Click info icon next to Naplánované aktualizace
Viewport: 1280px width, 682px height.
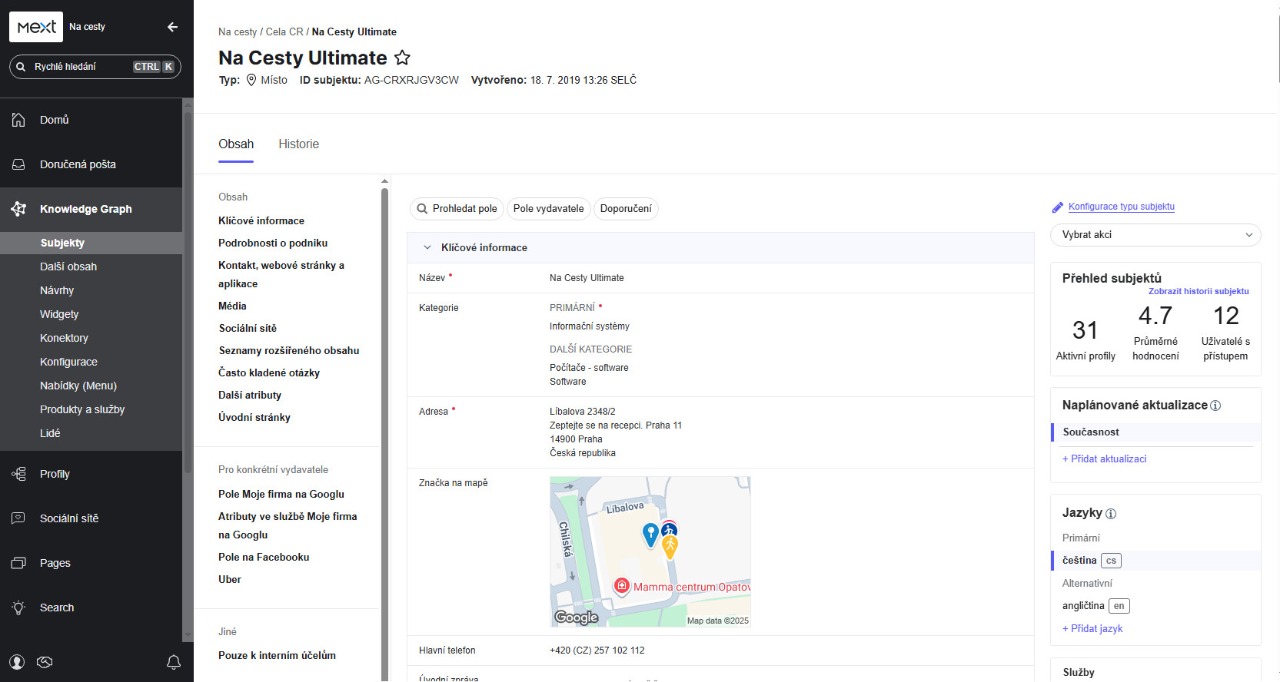coord(1216,406)
